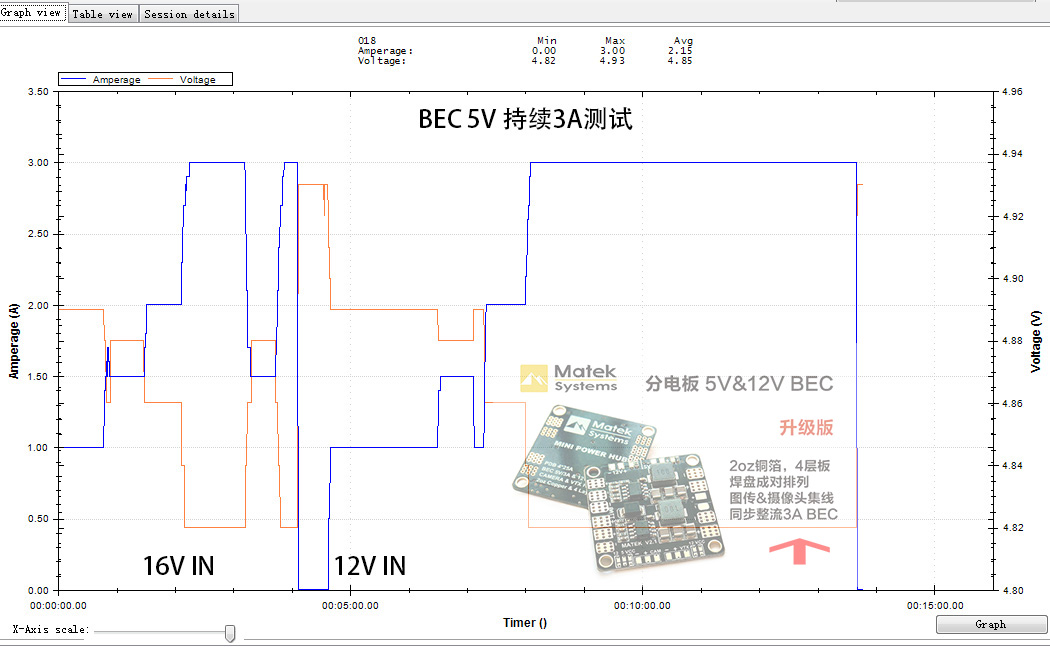This screenshot has width=1050, height=647.
Task: Click the 3.50 amperage axis tick label
Action: [x=38, y=92]
